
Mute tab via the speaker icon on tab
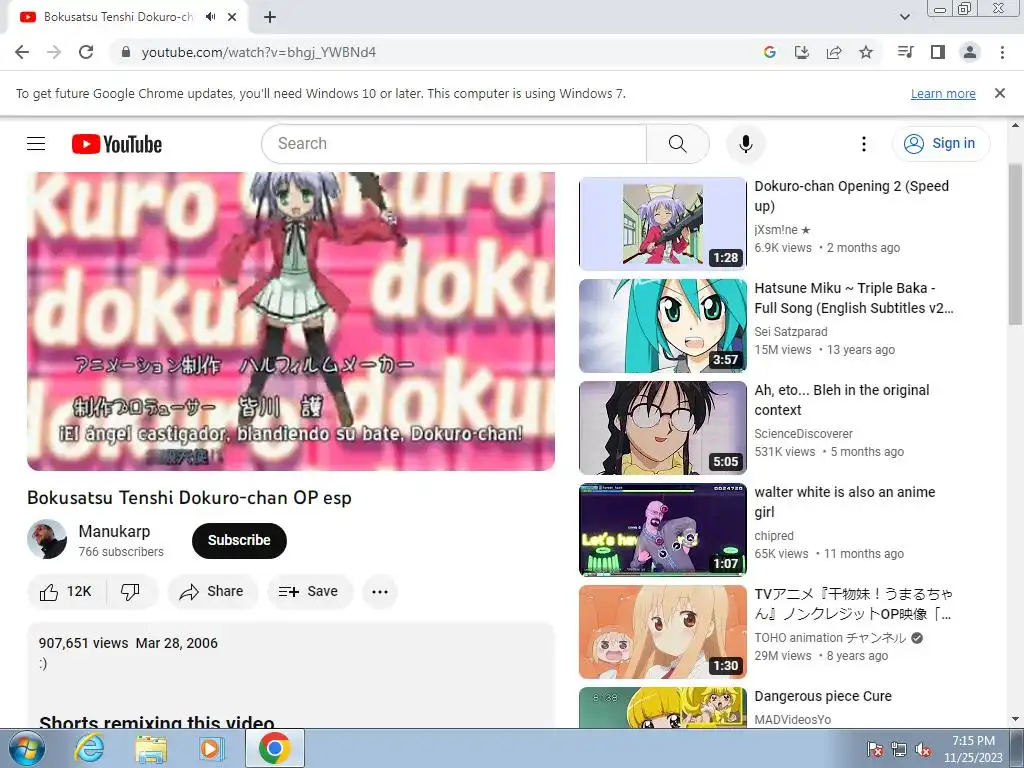[210, 17]
